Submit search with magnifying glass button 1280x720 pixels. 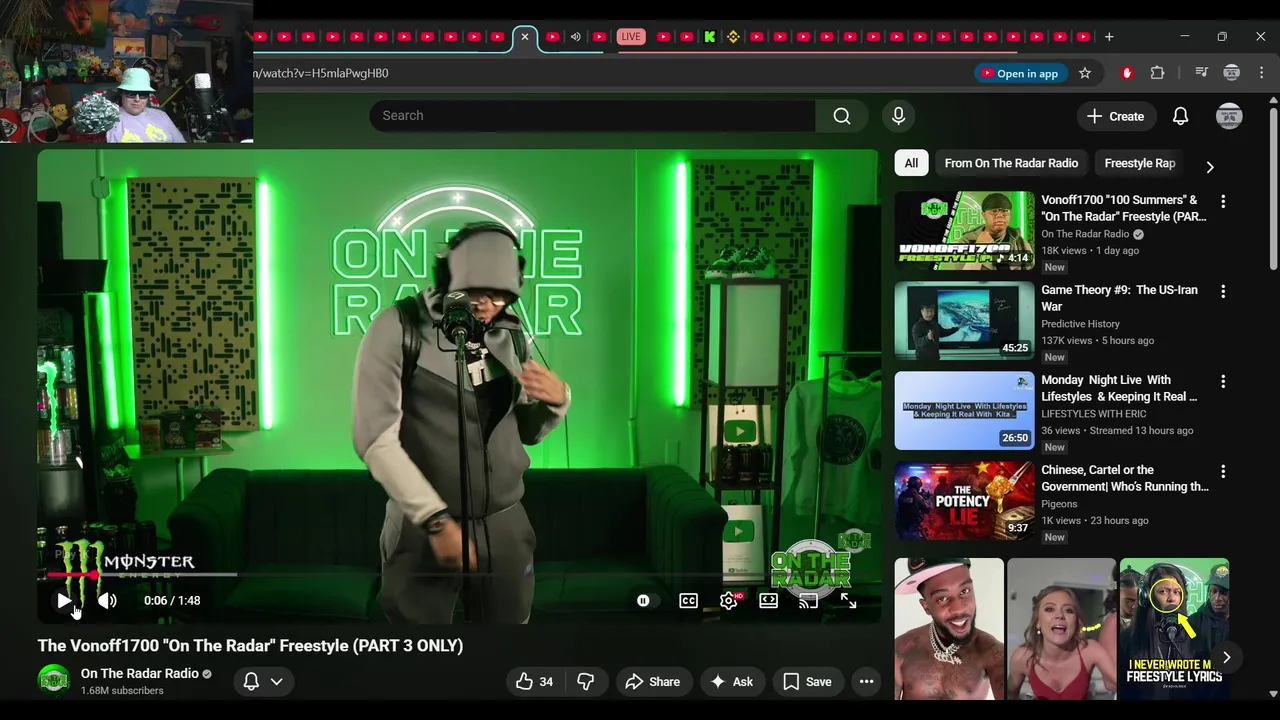[842, 116]
